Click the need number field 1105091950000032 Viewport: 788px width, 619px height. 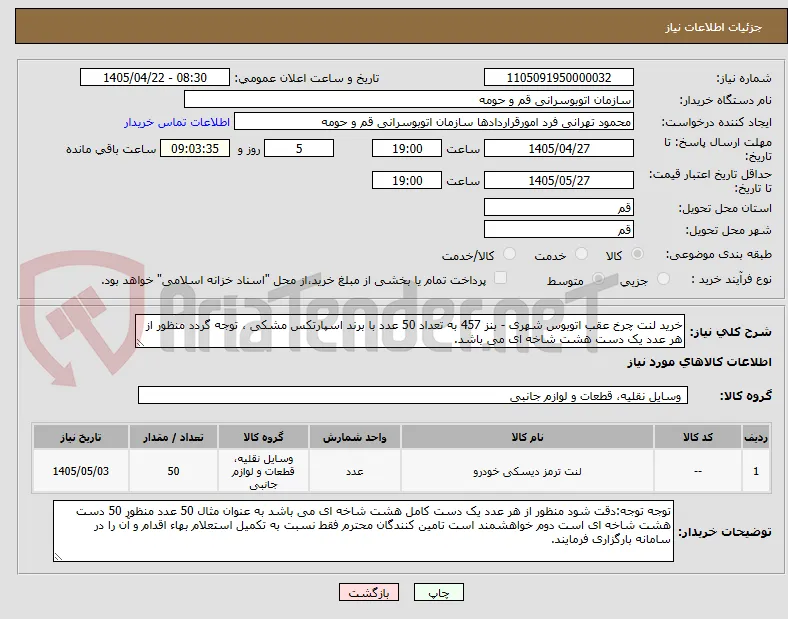[559, 78]
